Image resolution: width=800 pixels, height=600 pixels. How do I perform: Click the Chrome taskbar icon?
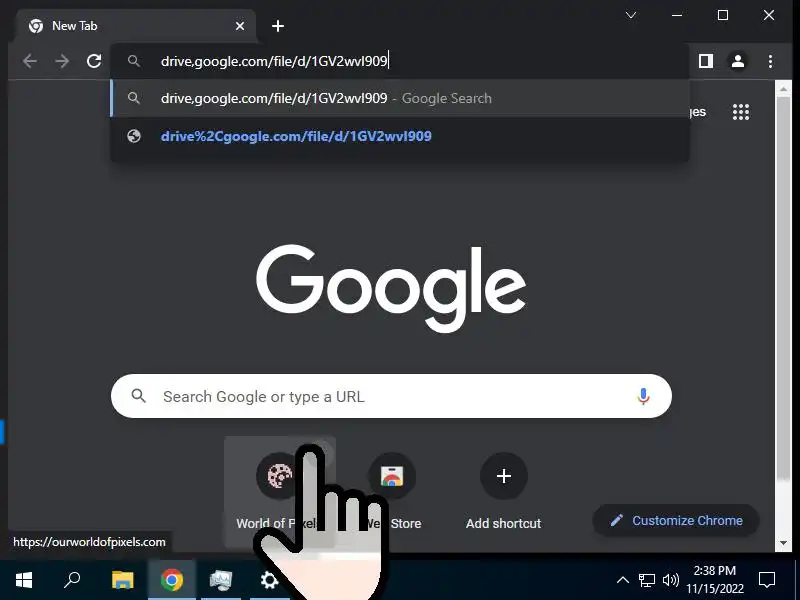pos(172,580)
